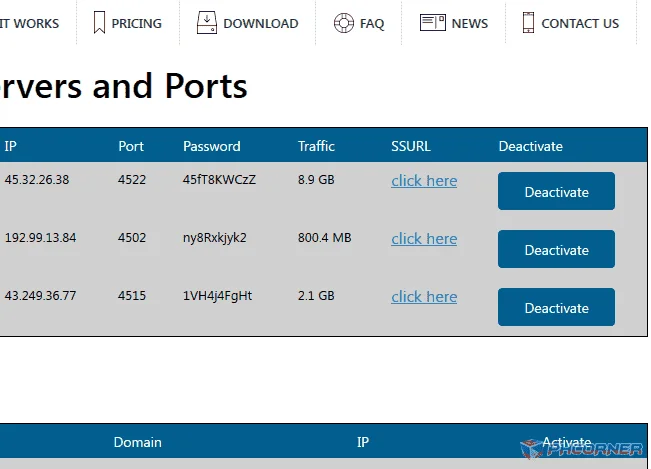Image resolution: width=651 pixels, height=469 pixels.
Task: Click the Traffic column header
Action: [316, 146]
